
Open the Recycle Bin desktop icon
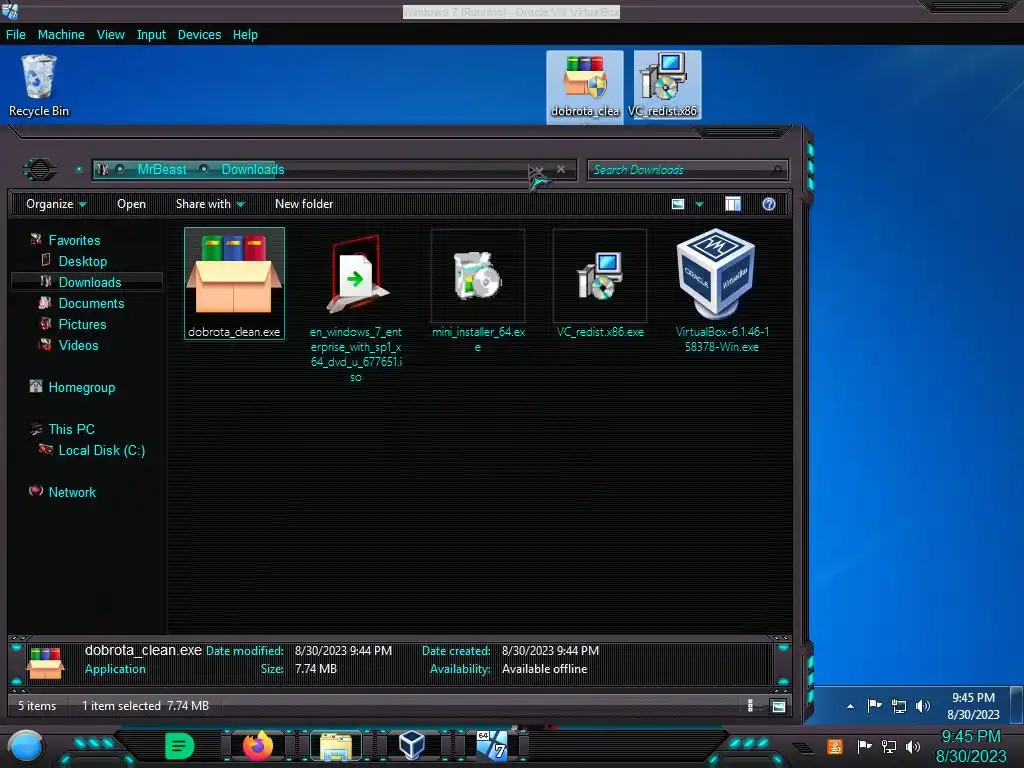point(39,86)
